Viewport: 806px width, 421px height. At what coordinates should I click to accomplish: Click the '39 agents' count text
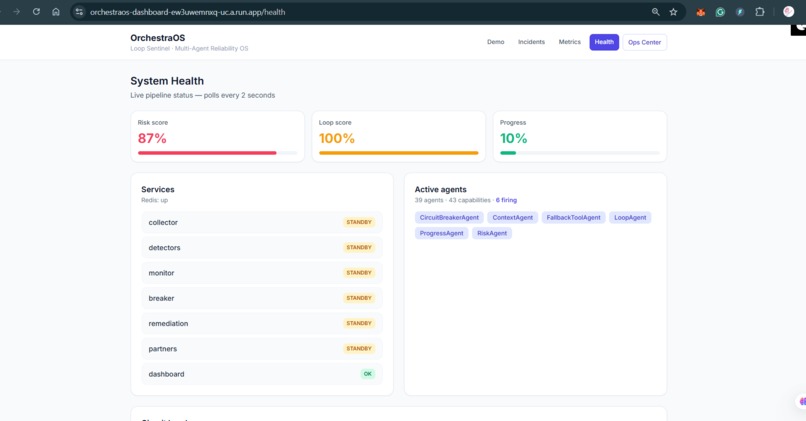tap(429, 200)
